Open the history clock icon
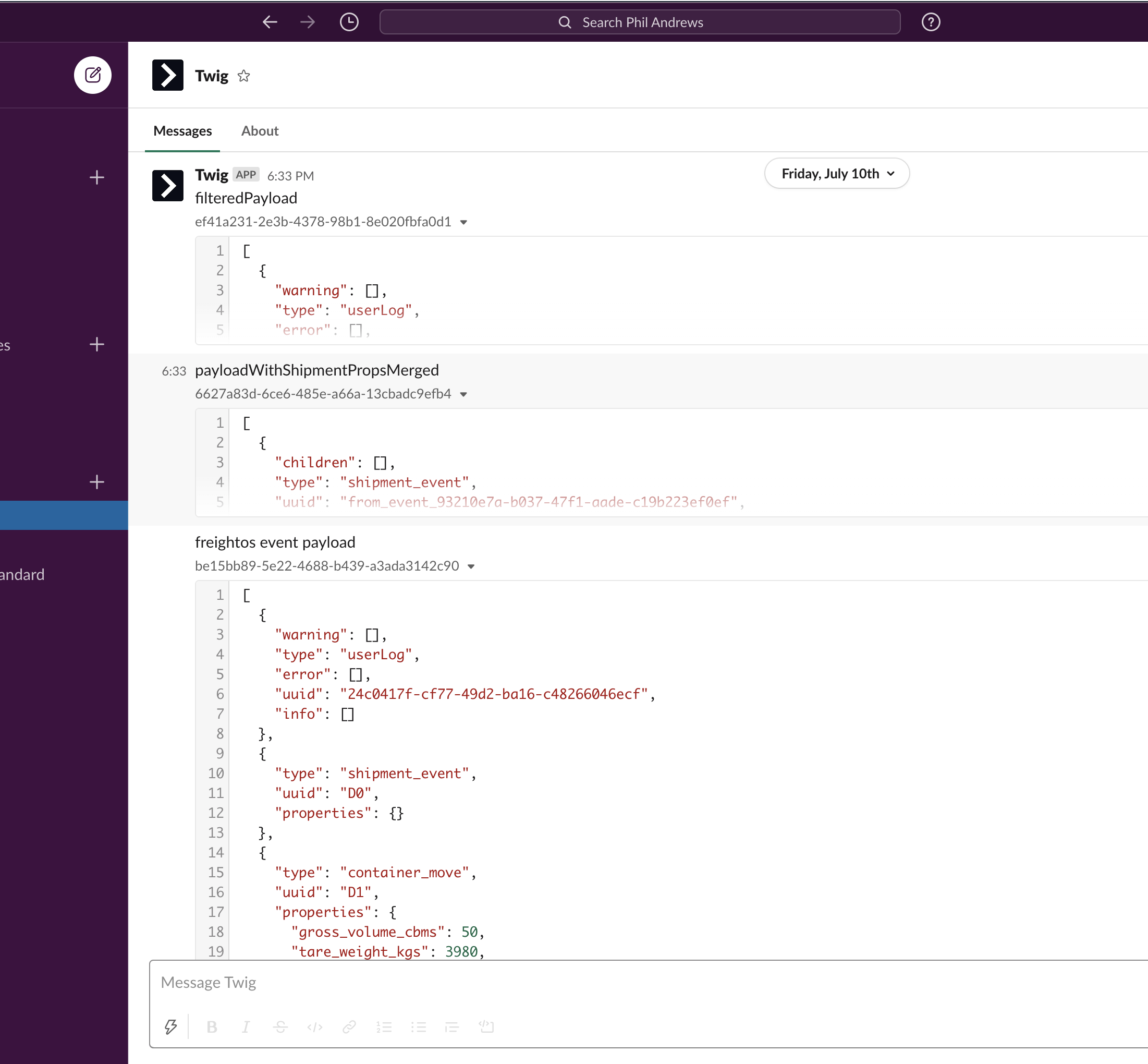Screen dimensions: 1148x1064 pos(349,22)
